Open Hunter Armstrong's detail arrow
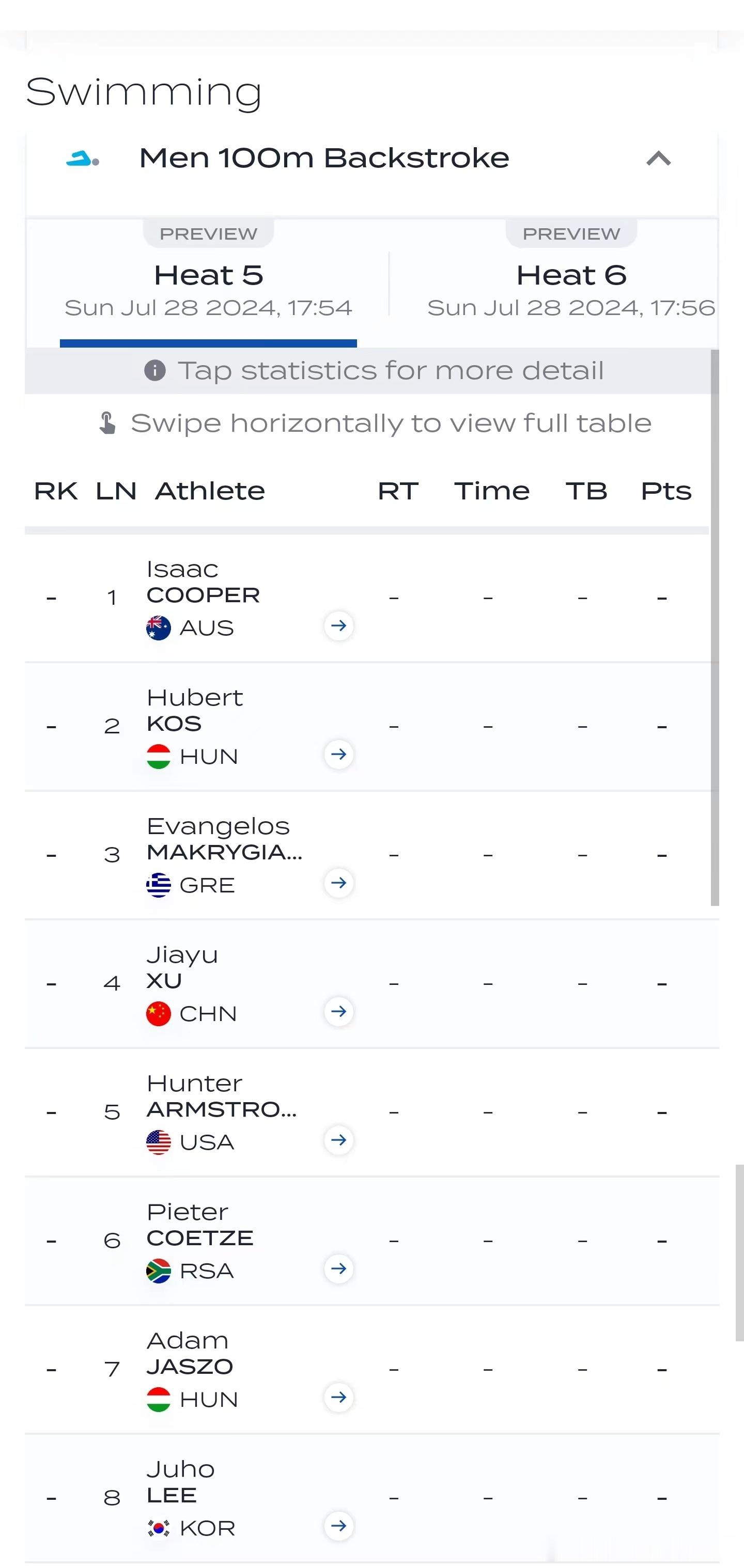The image size is (744, 1568). pyautogui.click(x=338, y=1140)
